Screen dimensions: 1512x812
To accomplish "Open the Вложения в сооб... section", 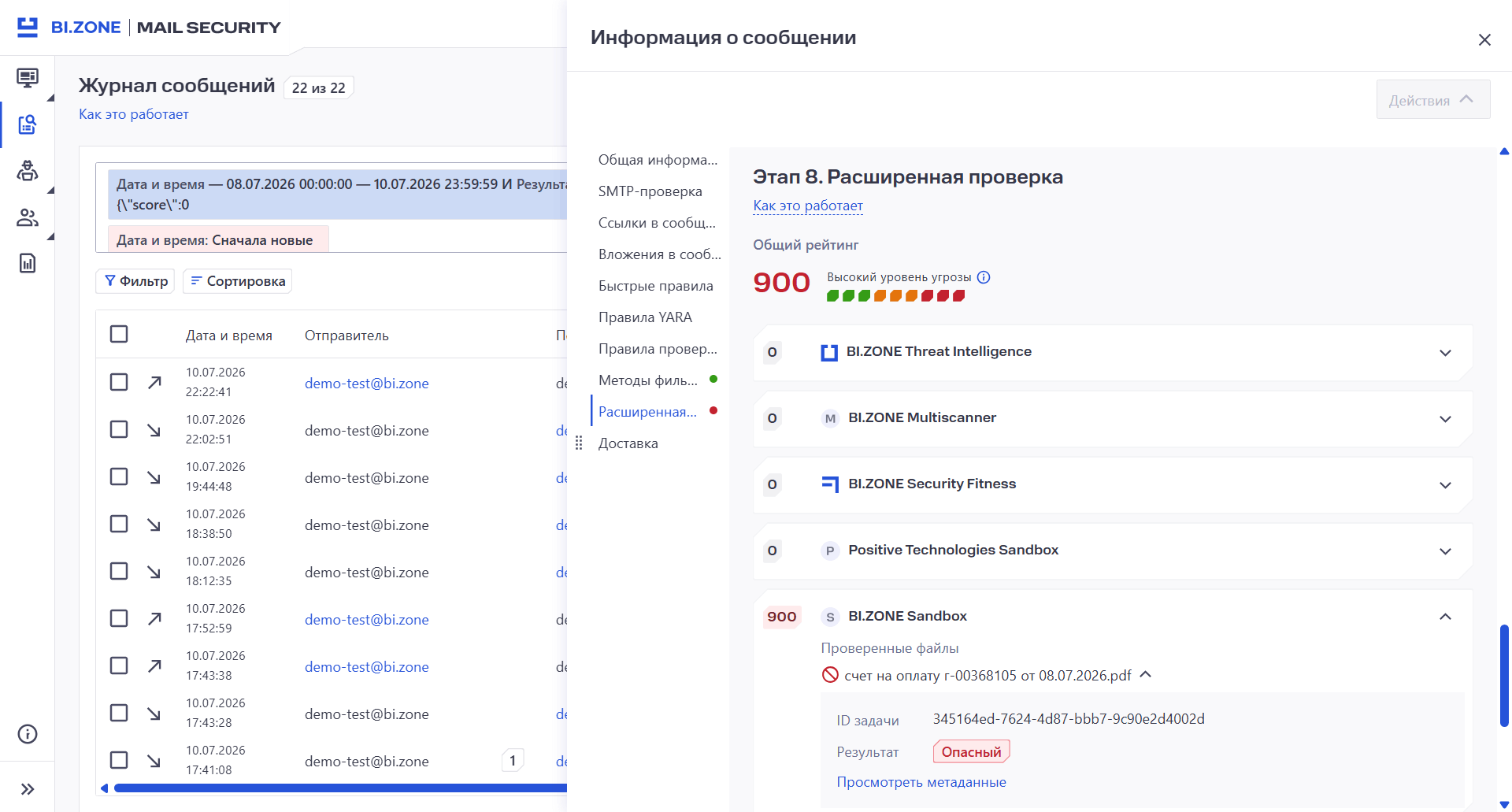I will [x=660, y=254].
